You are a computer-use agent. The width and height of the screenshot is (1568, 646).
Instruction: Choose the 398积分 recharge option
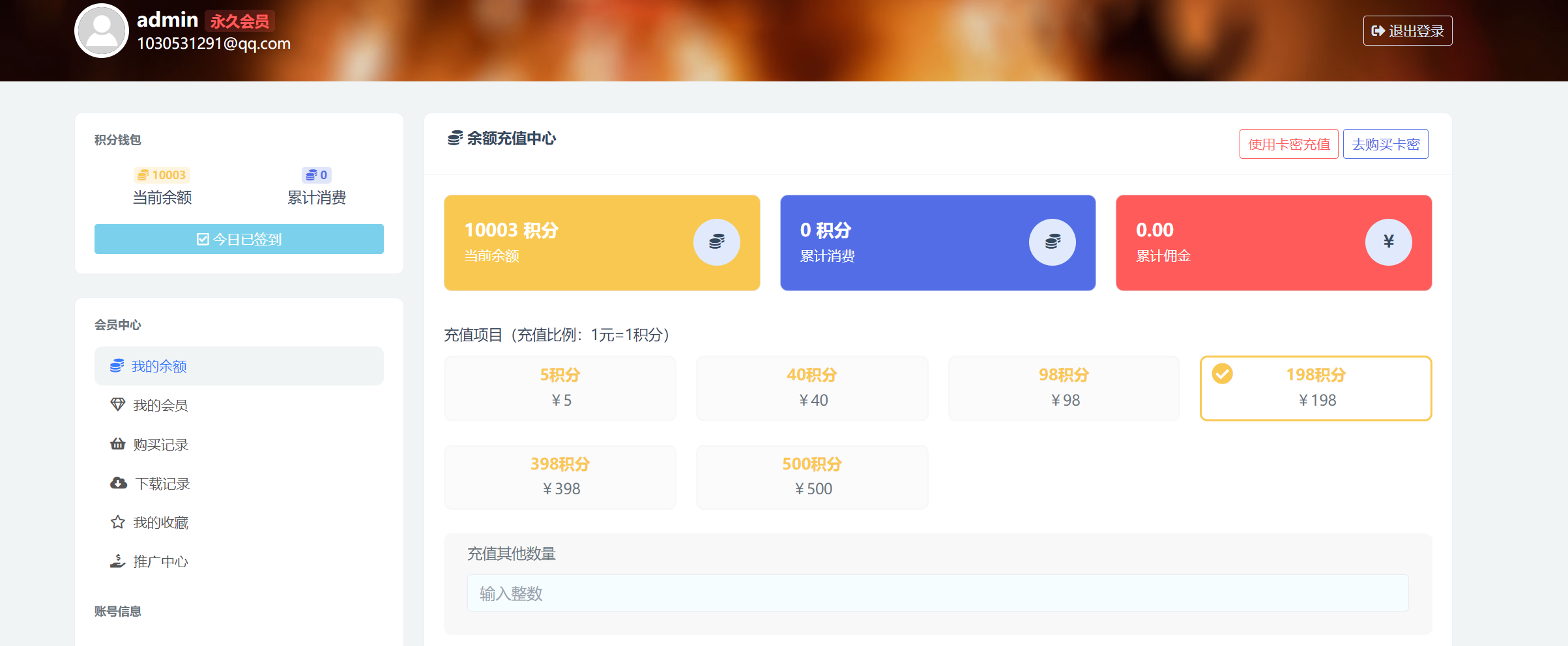[x=560, y=477]
